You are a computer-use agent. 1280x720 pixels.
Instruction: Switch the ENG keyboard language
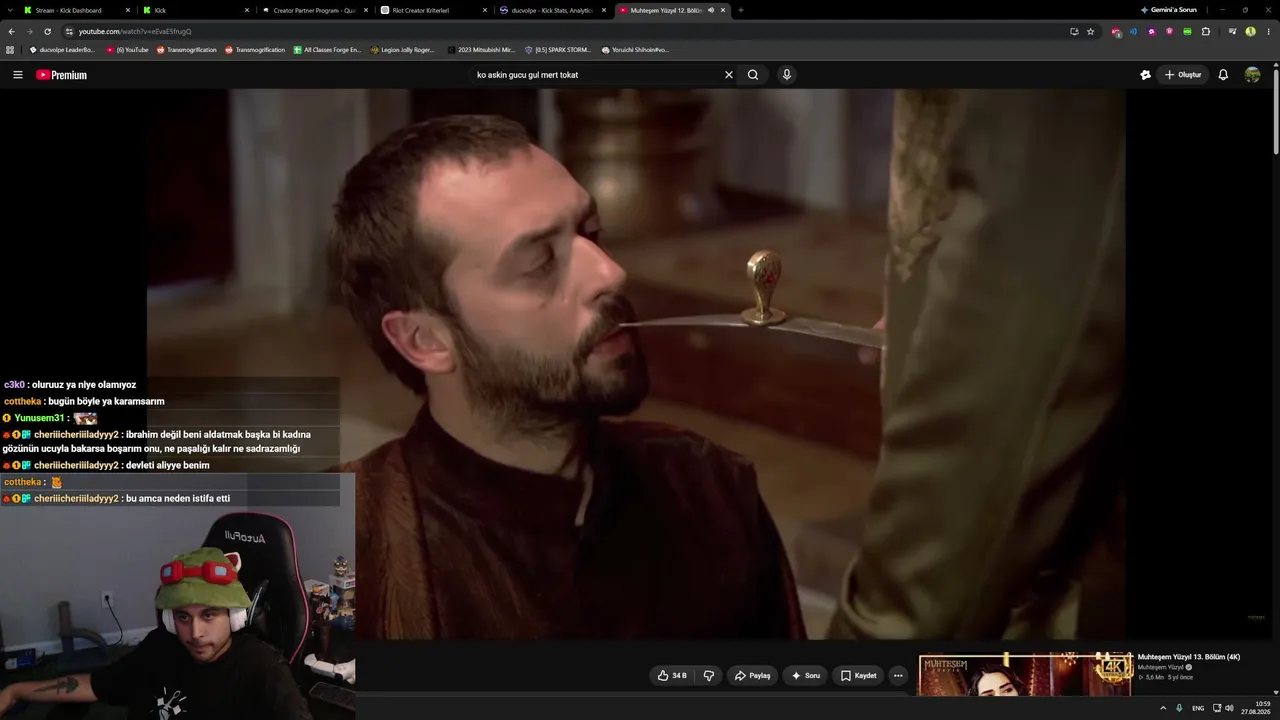(1198, 708)
